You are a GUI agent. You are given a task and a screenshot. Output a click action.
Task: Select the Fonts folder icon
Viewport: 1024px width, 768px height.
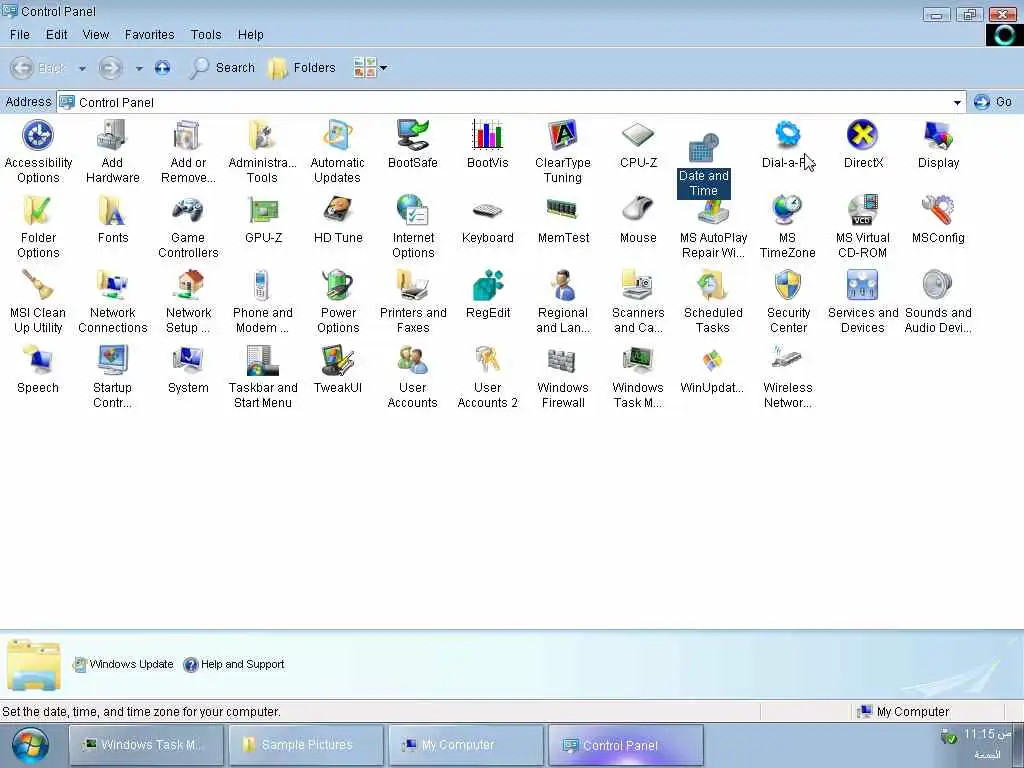click(x=113, y=219)
